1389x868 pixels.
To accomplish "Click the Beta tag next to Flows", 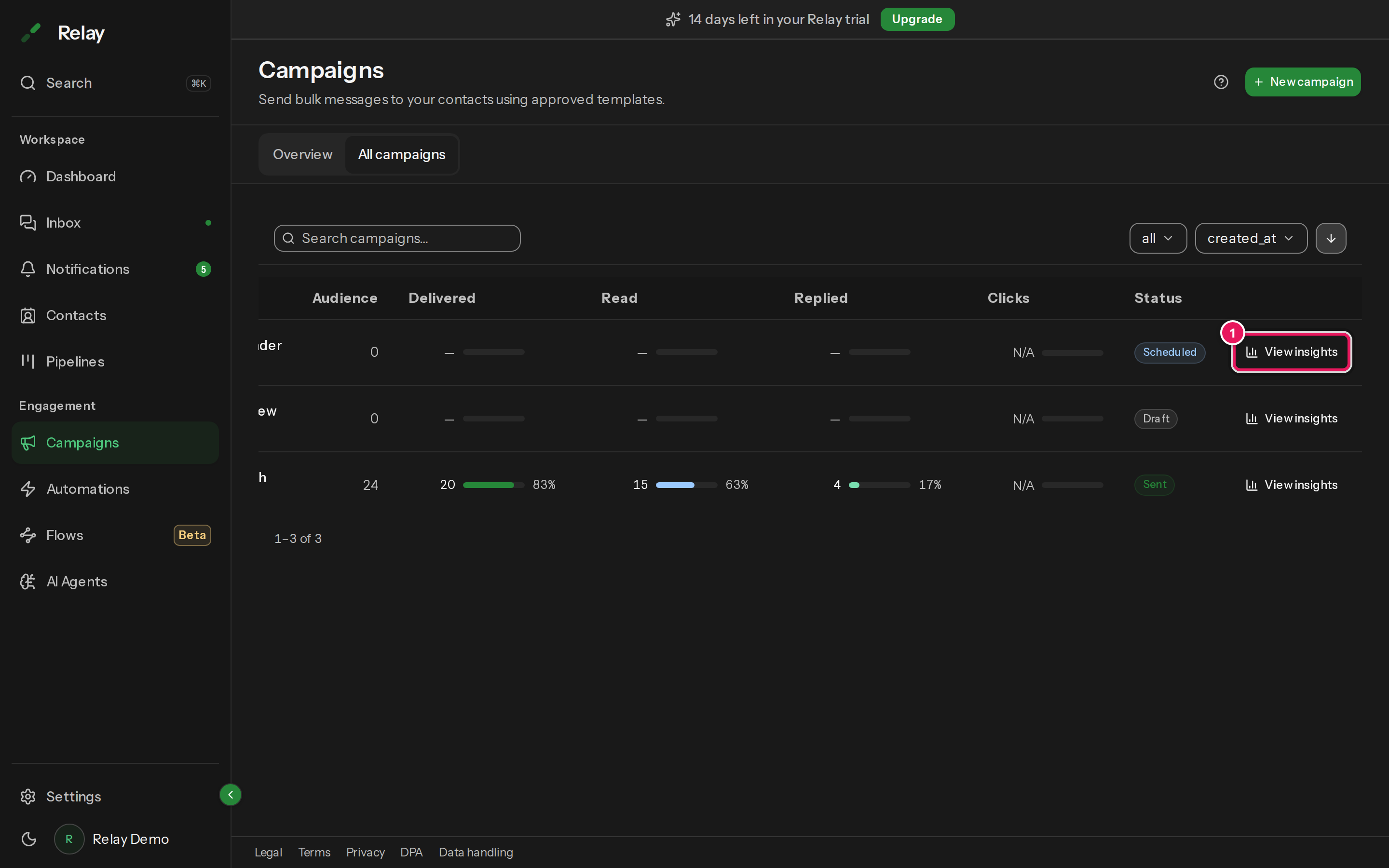I will click(x=192, y=535).
